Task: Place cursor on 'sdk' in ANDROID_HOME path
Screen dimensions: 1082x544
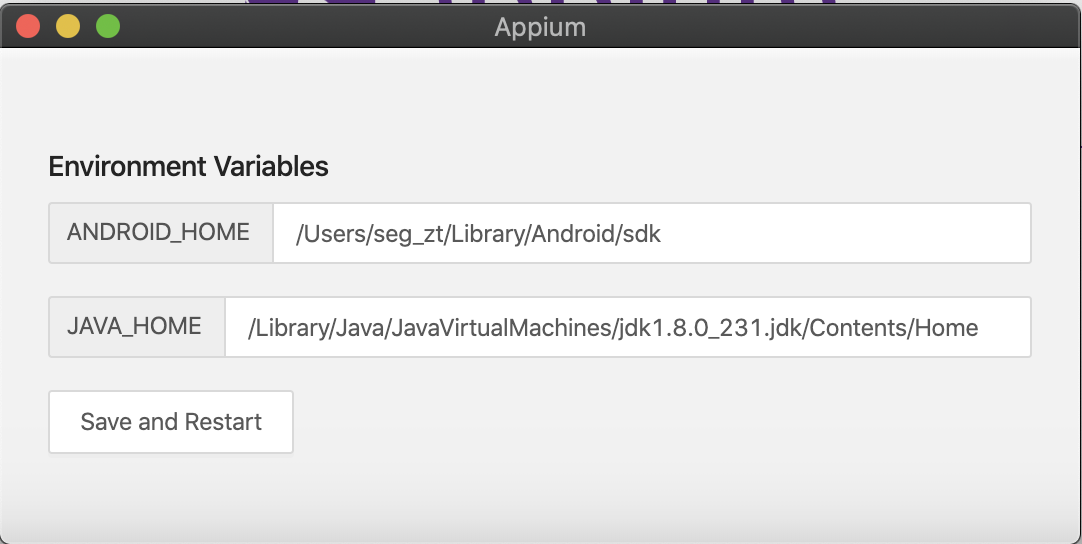Action: pos(642,234)
